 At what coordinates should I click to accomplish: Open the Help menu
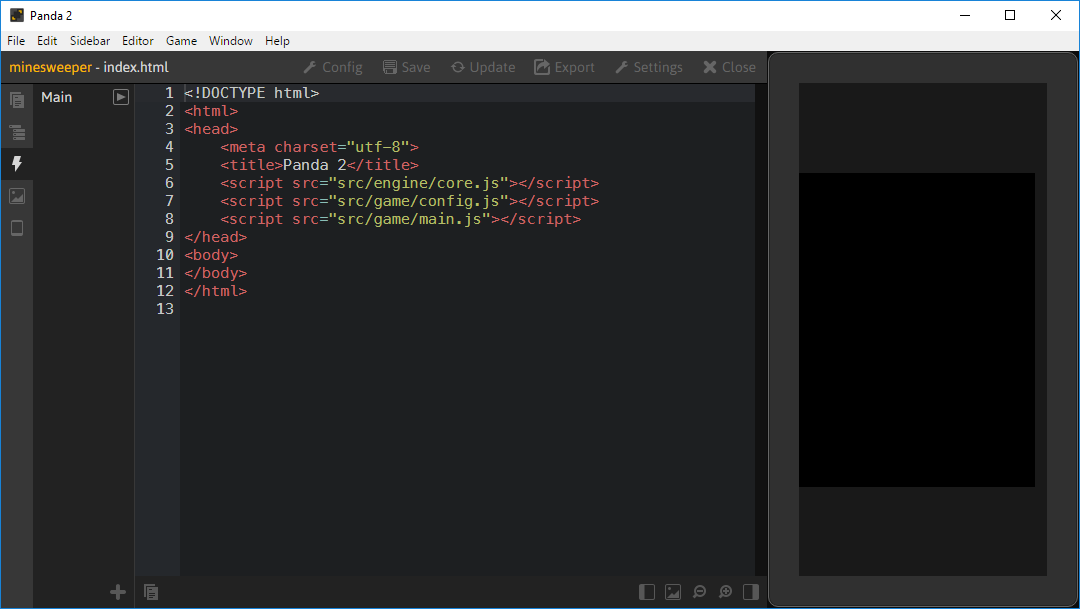[x=277, y=41]
